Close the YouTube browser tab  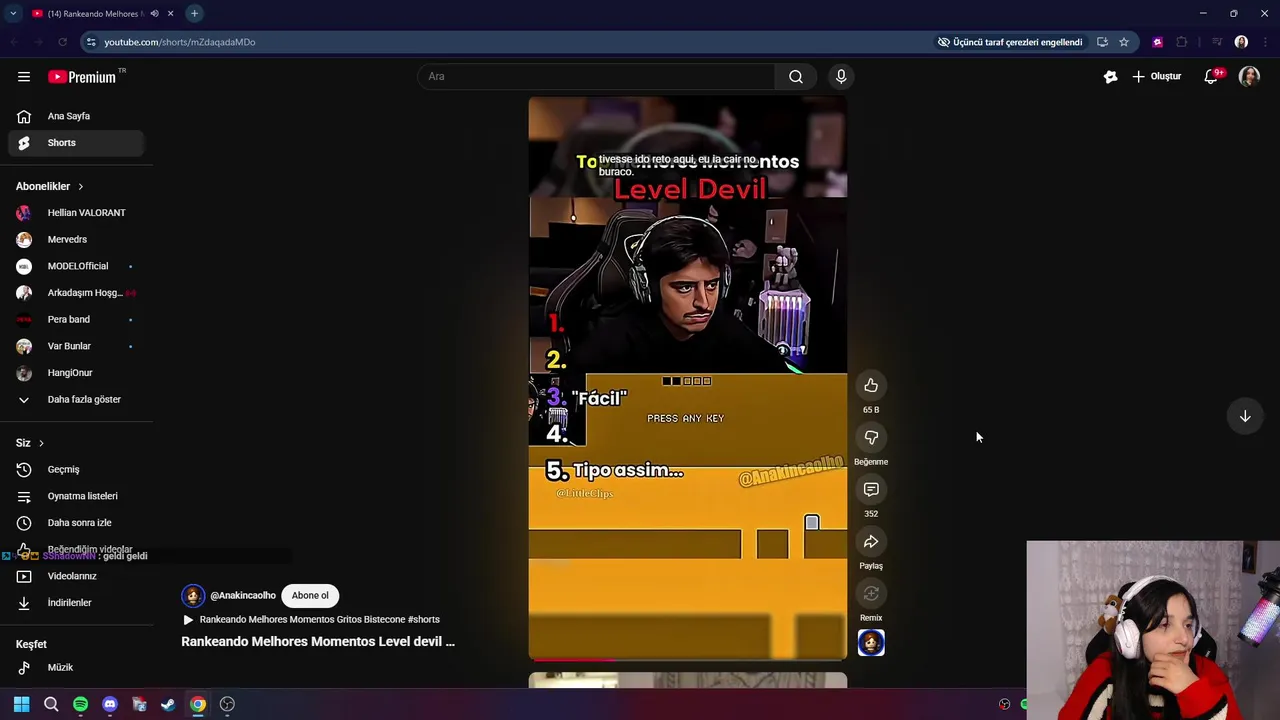(171, 13)
